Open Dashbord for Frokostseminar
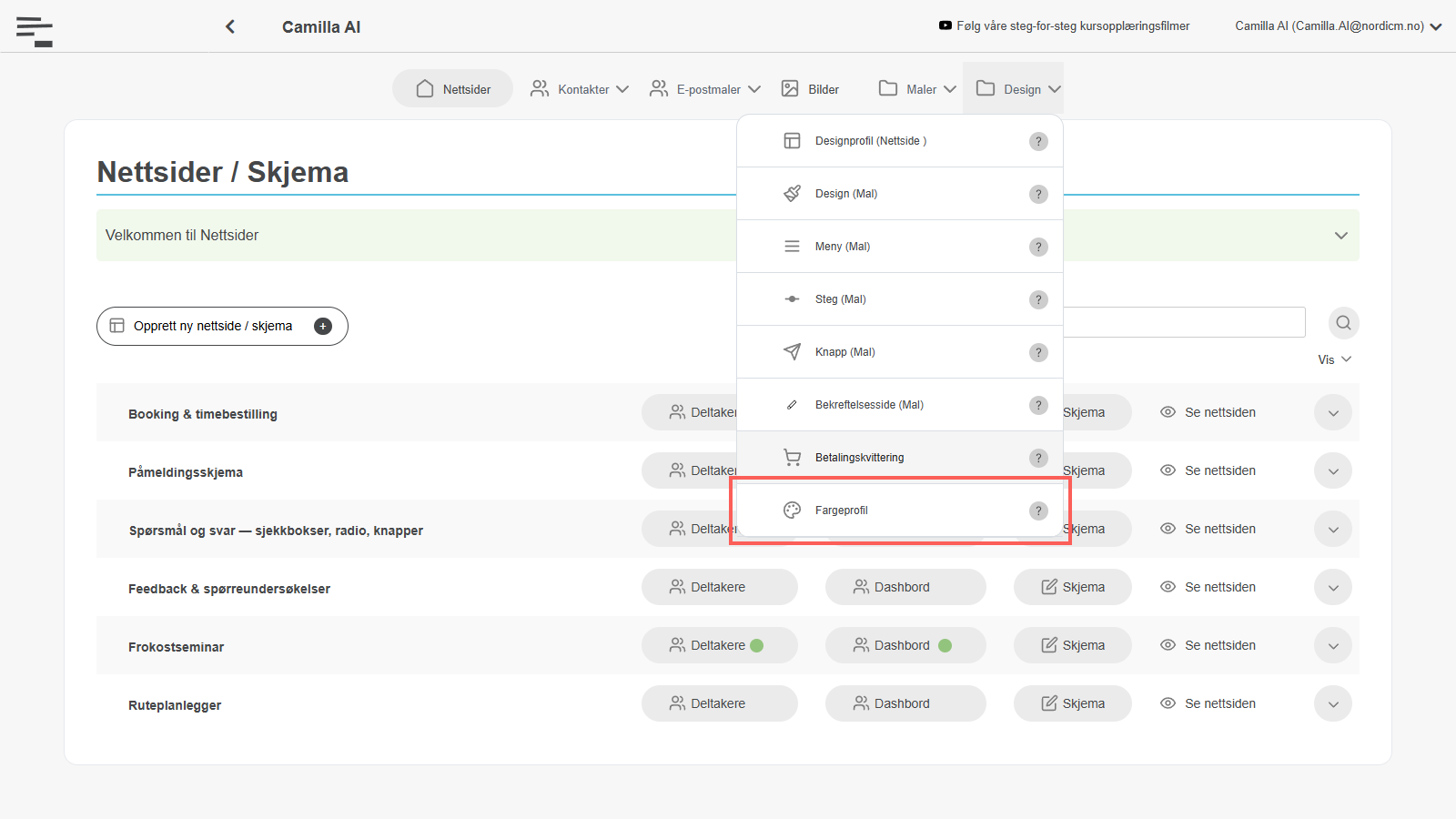 [x=905, y=645]
